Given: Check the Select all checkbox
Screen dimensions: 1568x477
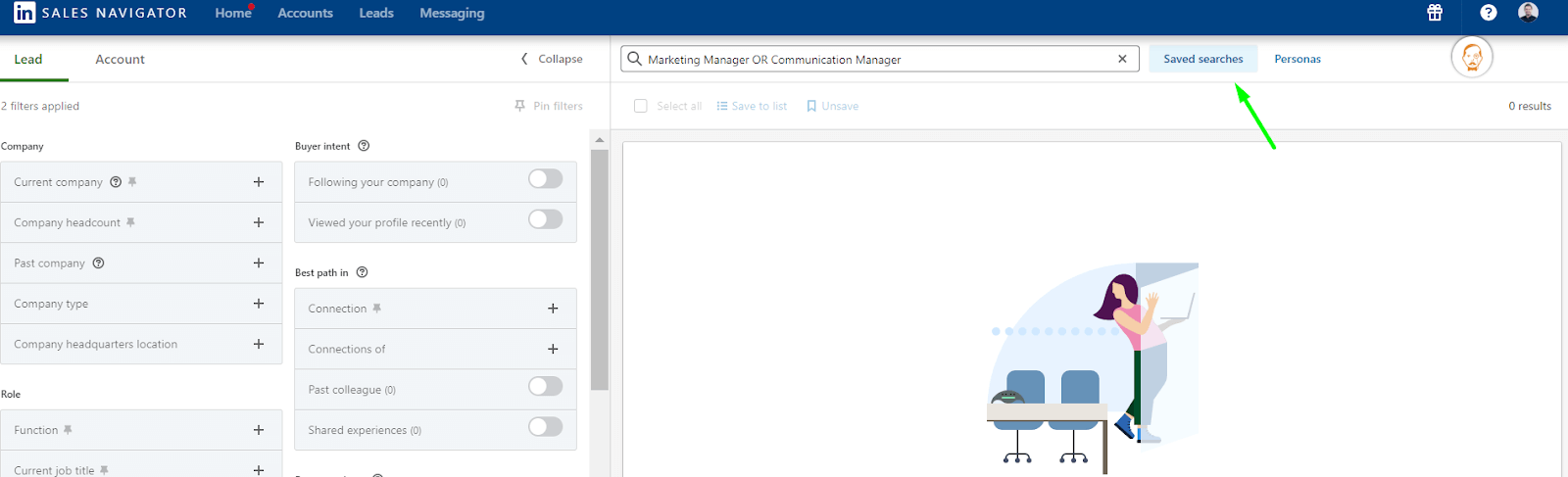Looking at the screenshot, I should (x=641, y=106).
